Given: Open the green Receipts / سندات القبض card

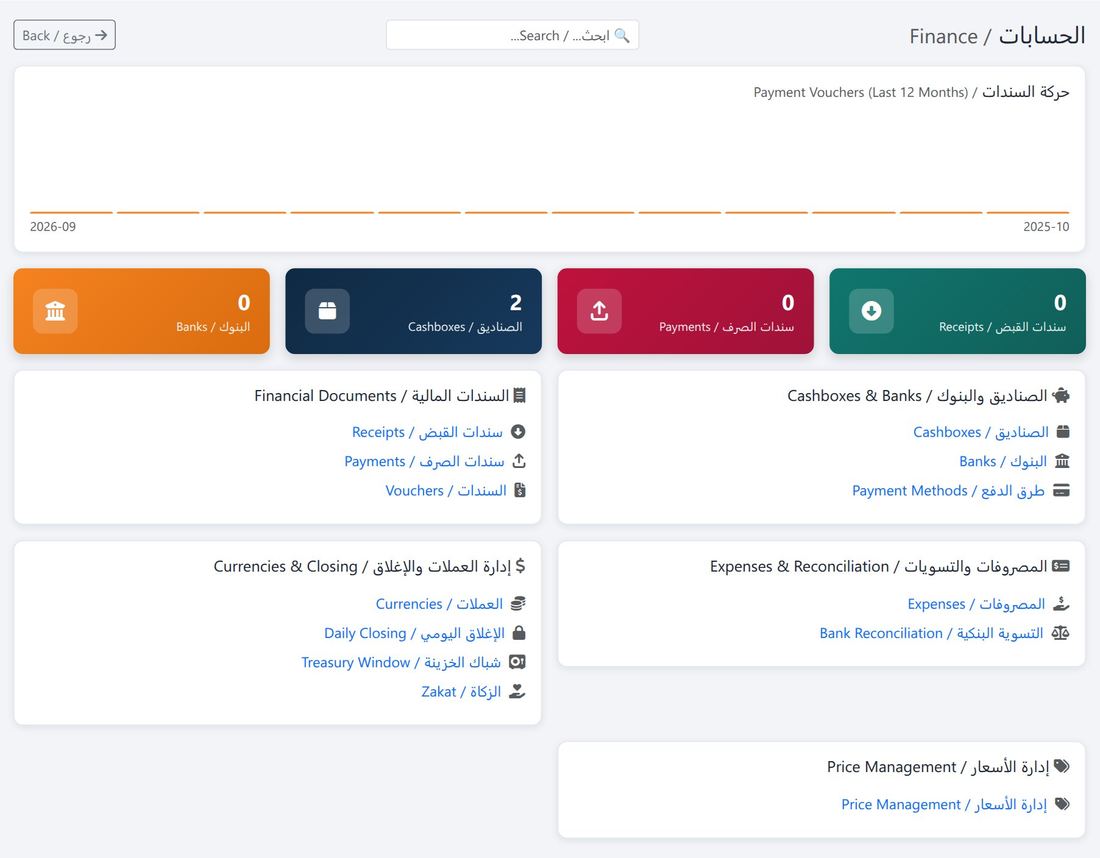Looking at the screenshot, I should [958, 311].
